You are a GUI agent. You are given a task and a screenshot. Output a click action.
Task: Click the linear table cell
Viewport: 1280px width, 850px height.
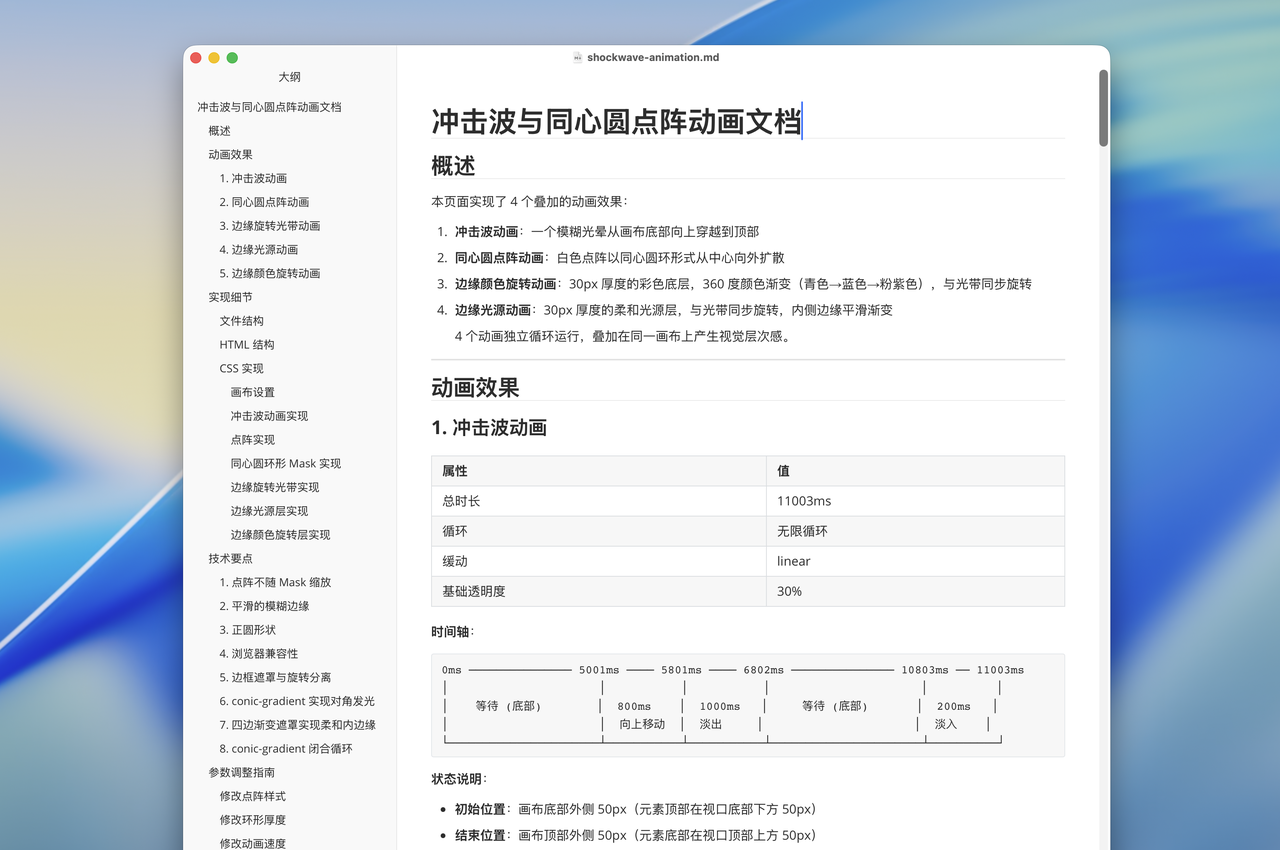915,561
